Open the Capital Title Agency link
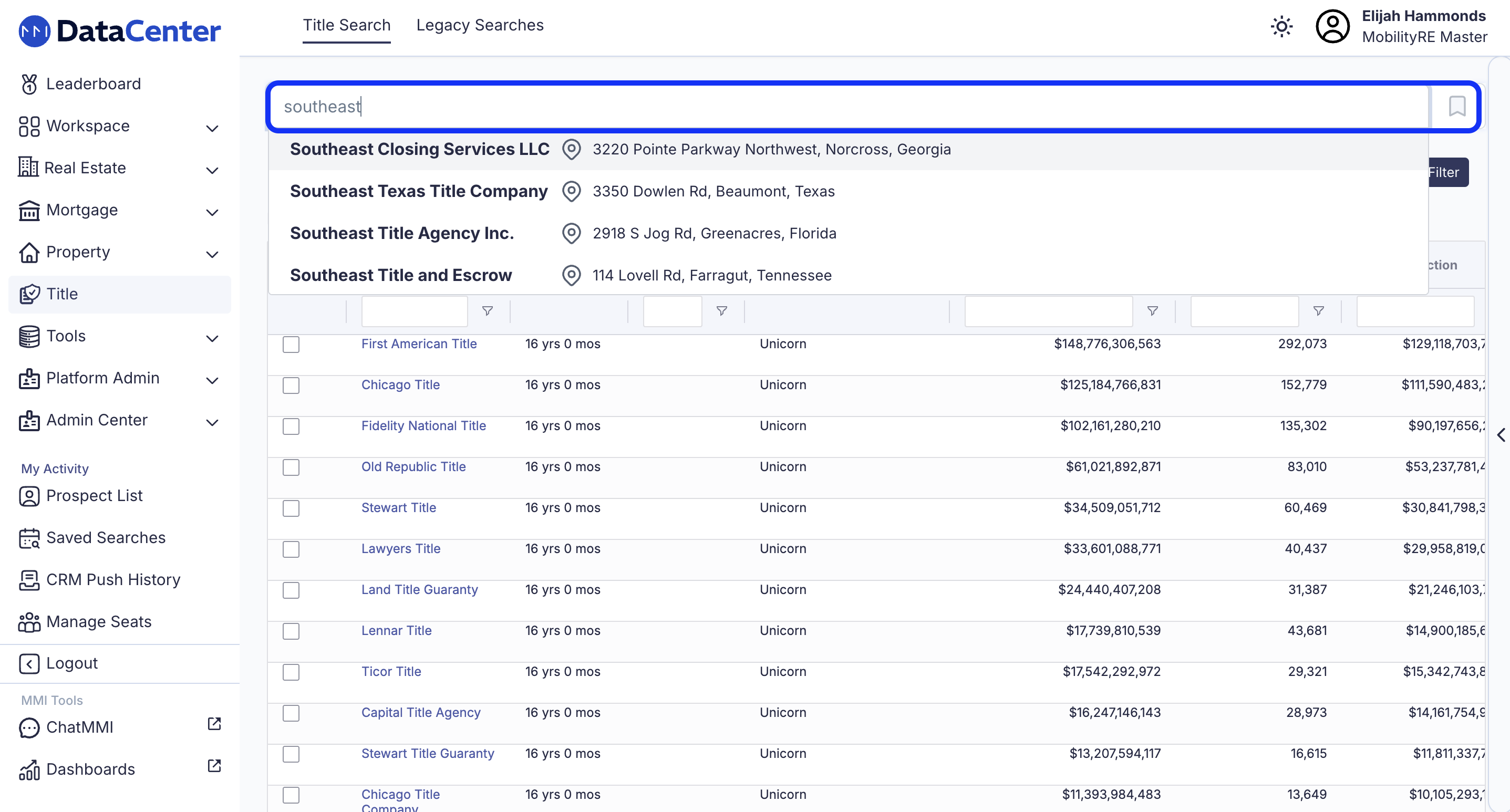The width and height of the screenshot is (1510, 812). pos(420,712)
